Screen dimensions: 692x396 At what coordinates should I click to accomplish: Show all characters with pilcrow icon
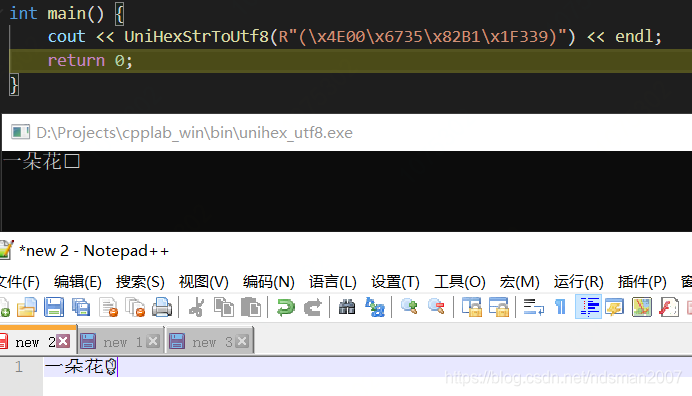click(x=560, y=307)
